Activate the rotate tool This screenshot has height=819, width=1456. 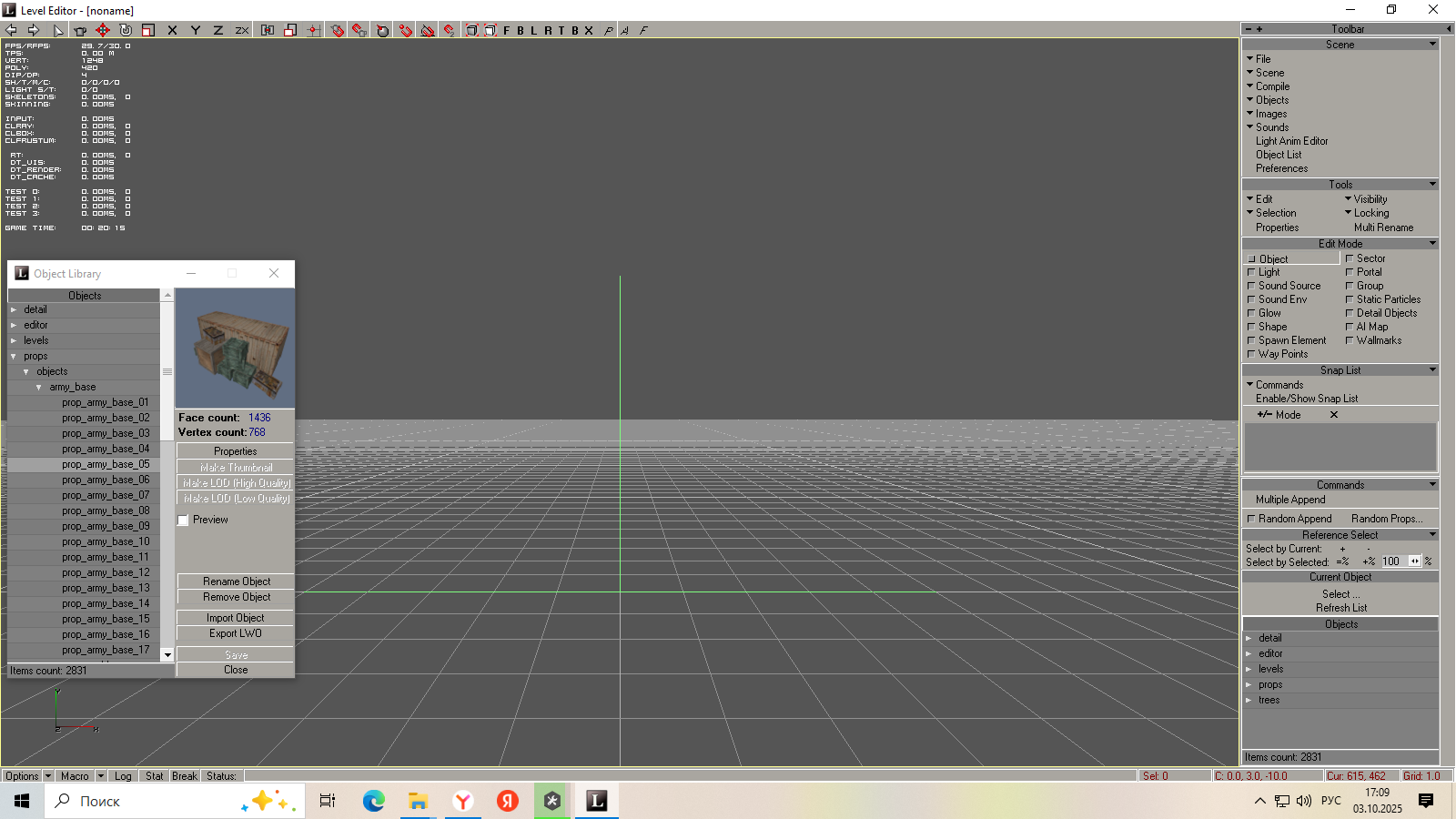(126, 30)
